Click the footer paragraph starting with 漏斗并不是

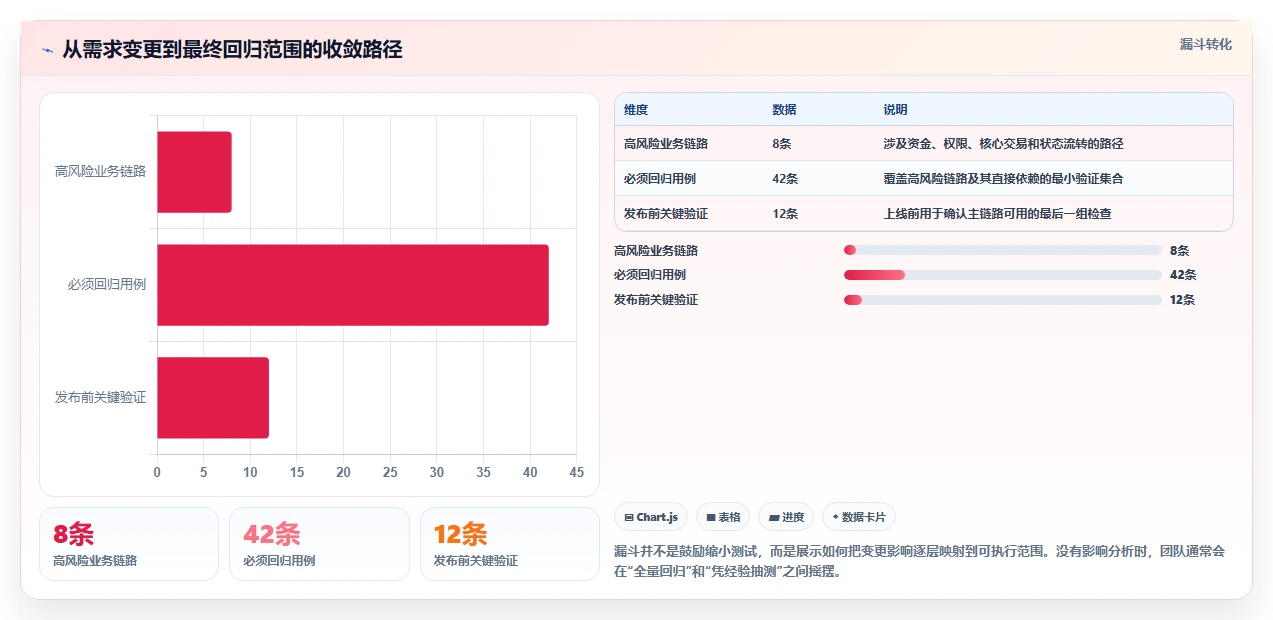(919, 561)
